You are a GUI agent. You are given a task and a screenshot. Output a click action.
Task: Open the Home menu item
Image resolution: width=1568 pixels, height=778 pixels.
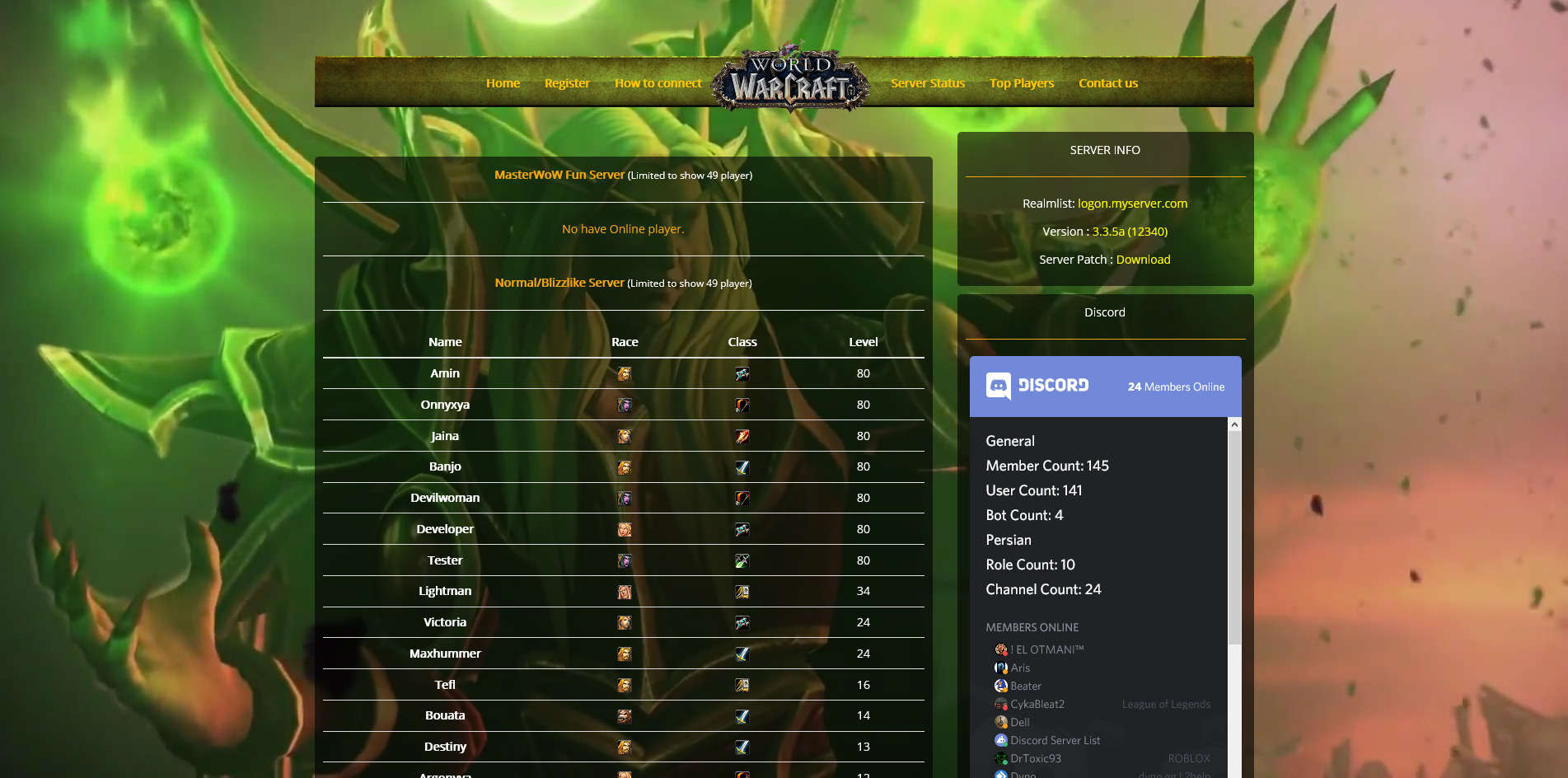(x=503, y=83)
